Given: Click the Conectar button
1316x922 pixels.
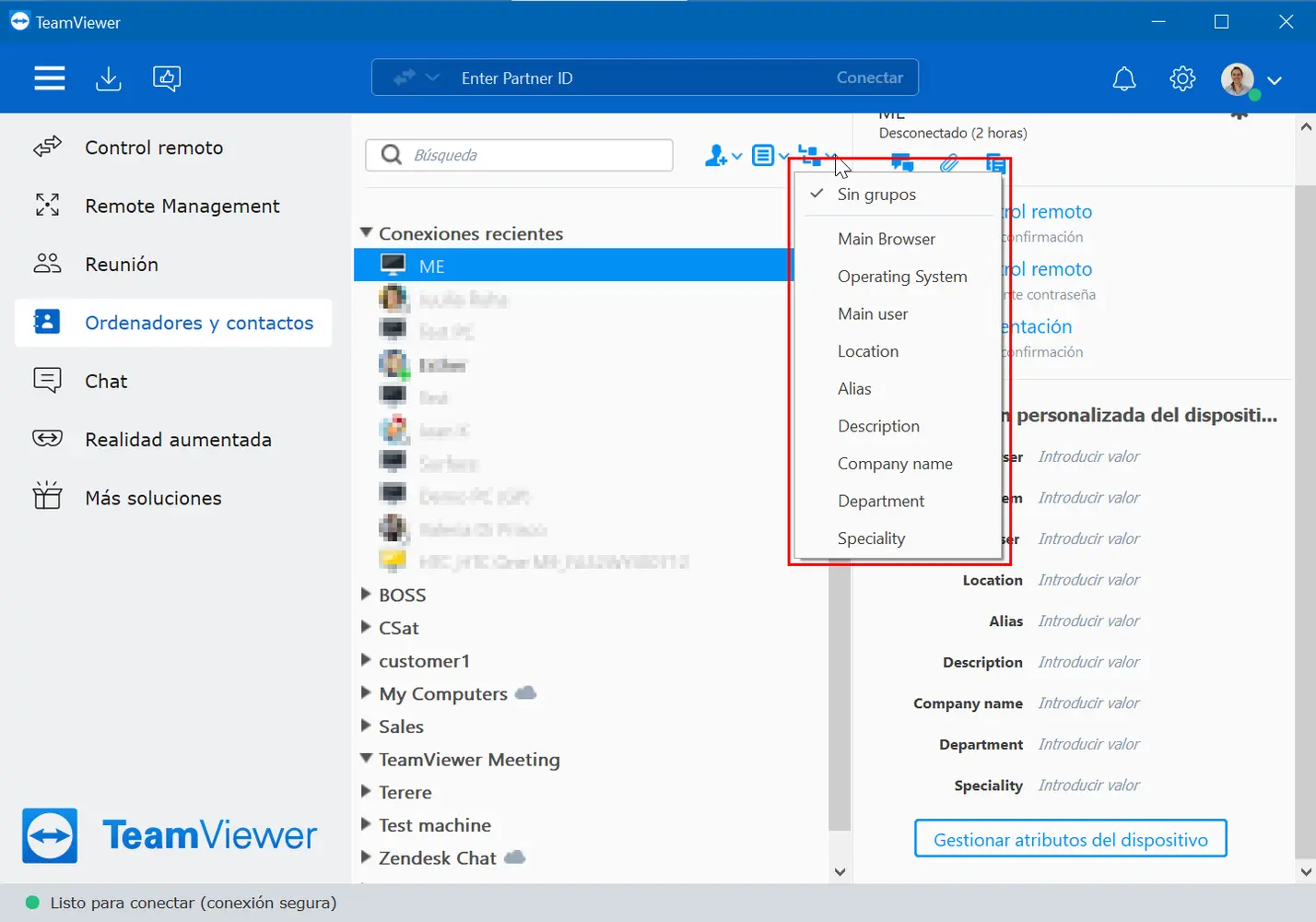Looking at the screenshot, I should coord(870,78).
